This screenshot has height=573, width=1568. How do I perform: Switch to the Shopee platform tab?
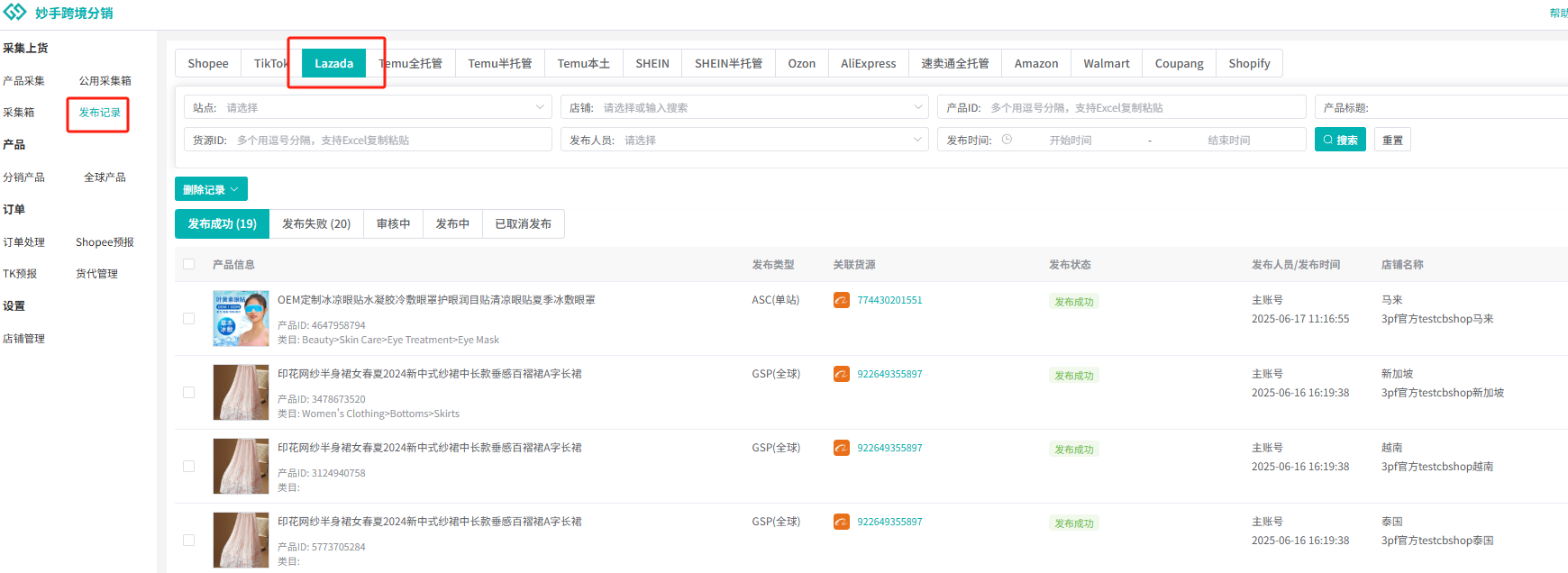pos(208,63)
